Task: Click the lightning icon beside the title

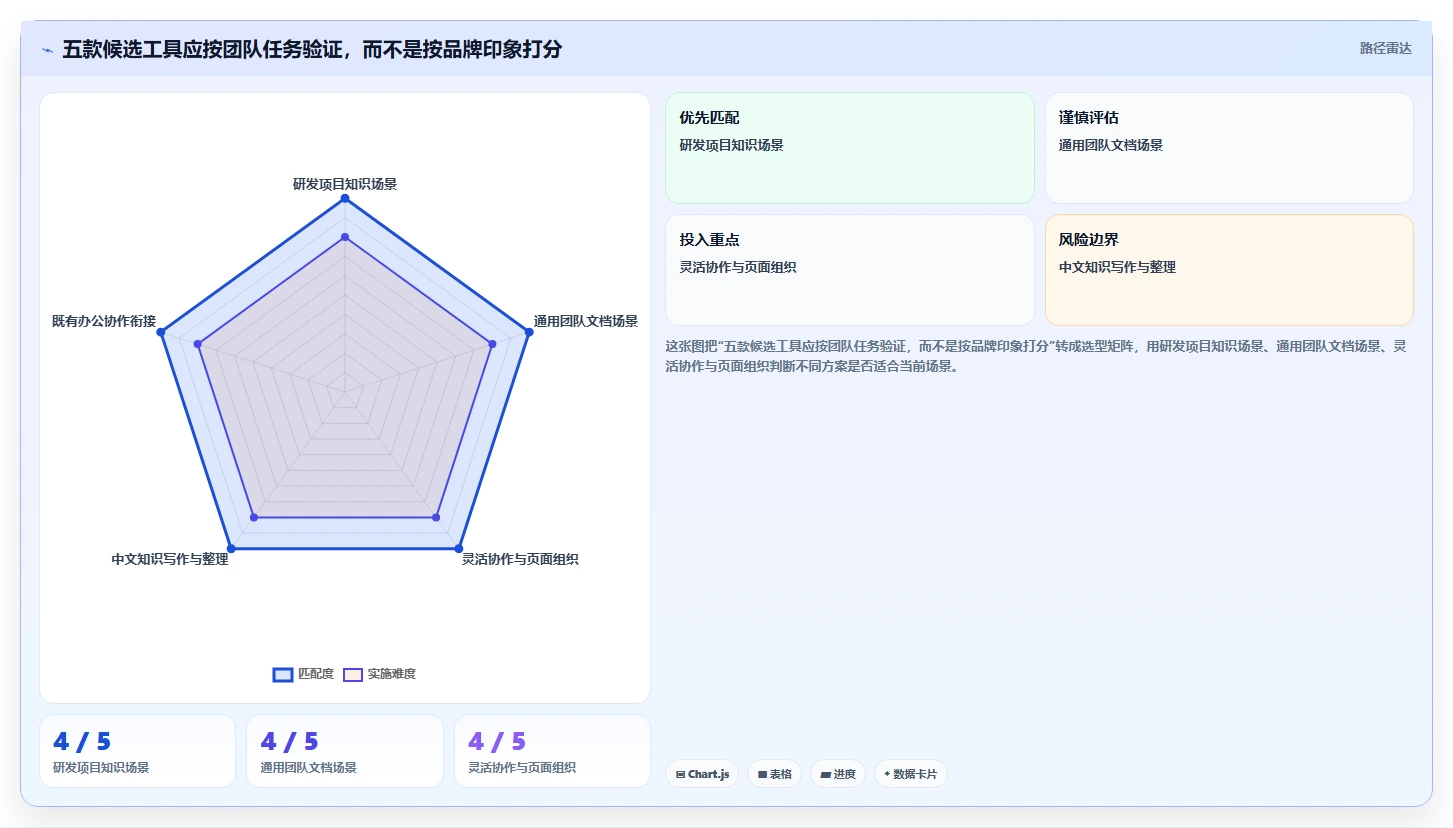Action: pos(47,49)
